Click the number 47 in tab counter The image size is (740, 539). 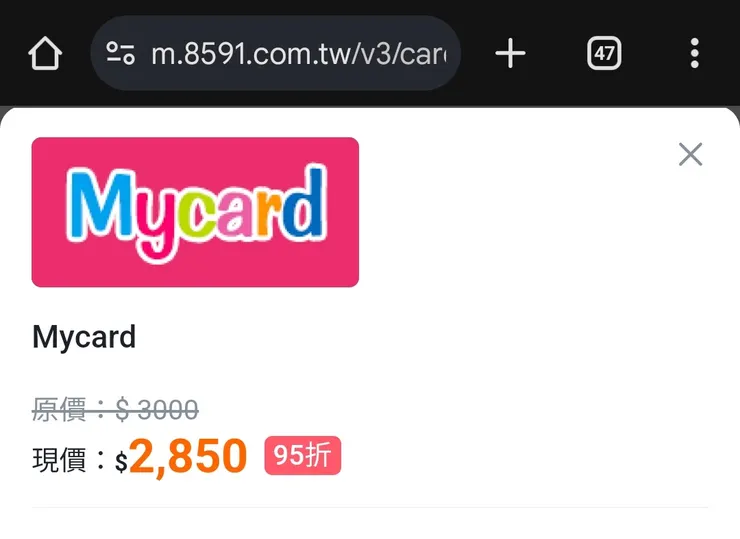tap(604, 53)
